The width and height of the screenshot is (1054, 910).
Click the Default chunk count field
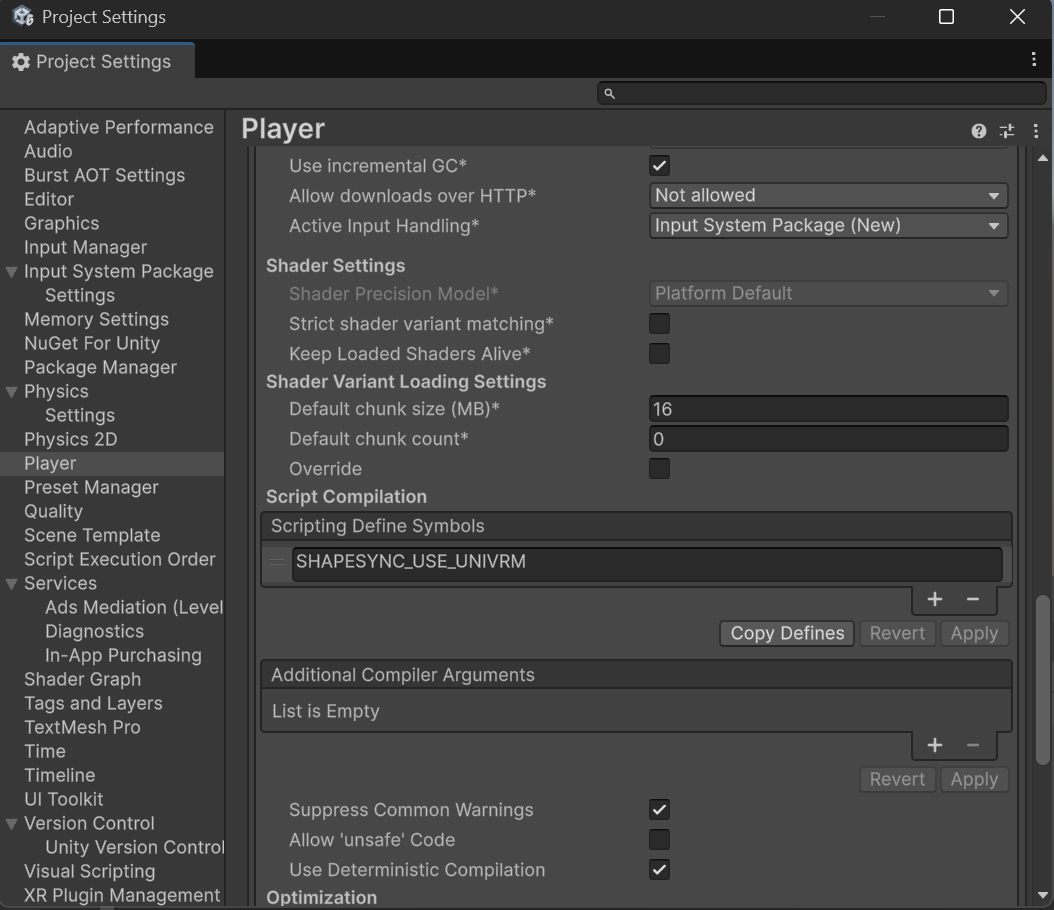point(828,439)
